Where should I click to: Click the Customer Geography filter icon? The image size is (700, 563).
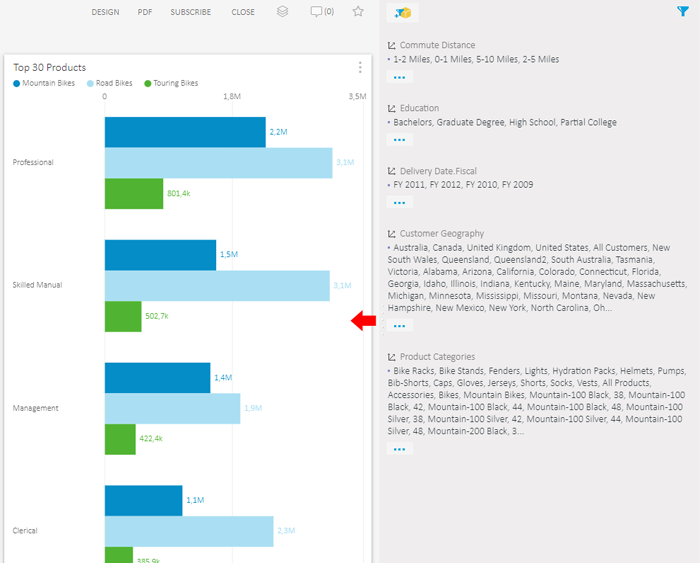tap(392, 234)
